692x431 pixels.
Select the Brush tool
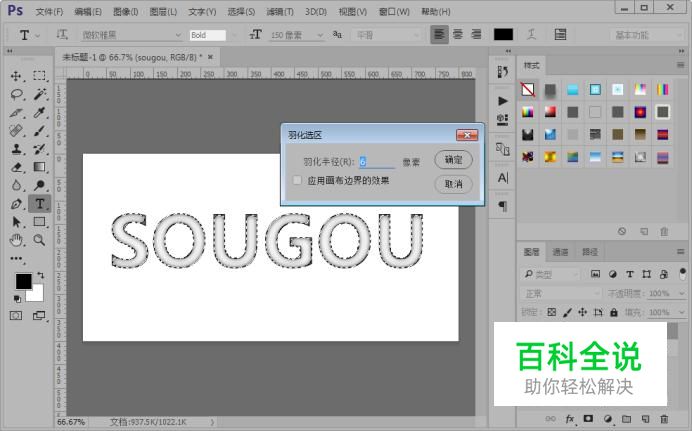[39, 131]
